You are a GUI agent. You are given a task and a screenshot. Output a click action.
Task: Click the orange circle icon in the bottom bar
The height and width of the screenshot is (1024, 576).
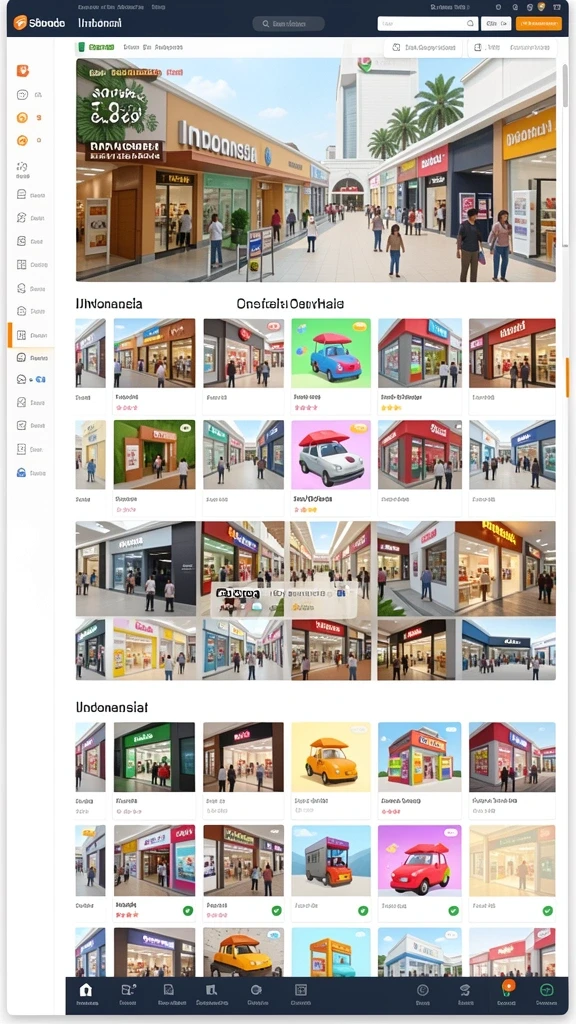[508, 986]
